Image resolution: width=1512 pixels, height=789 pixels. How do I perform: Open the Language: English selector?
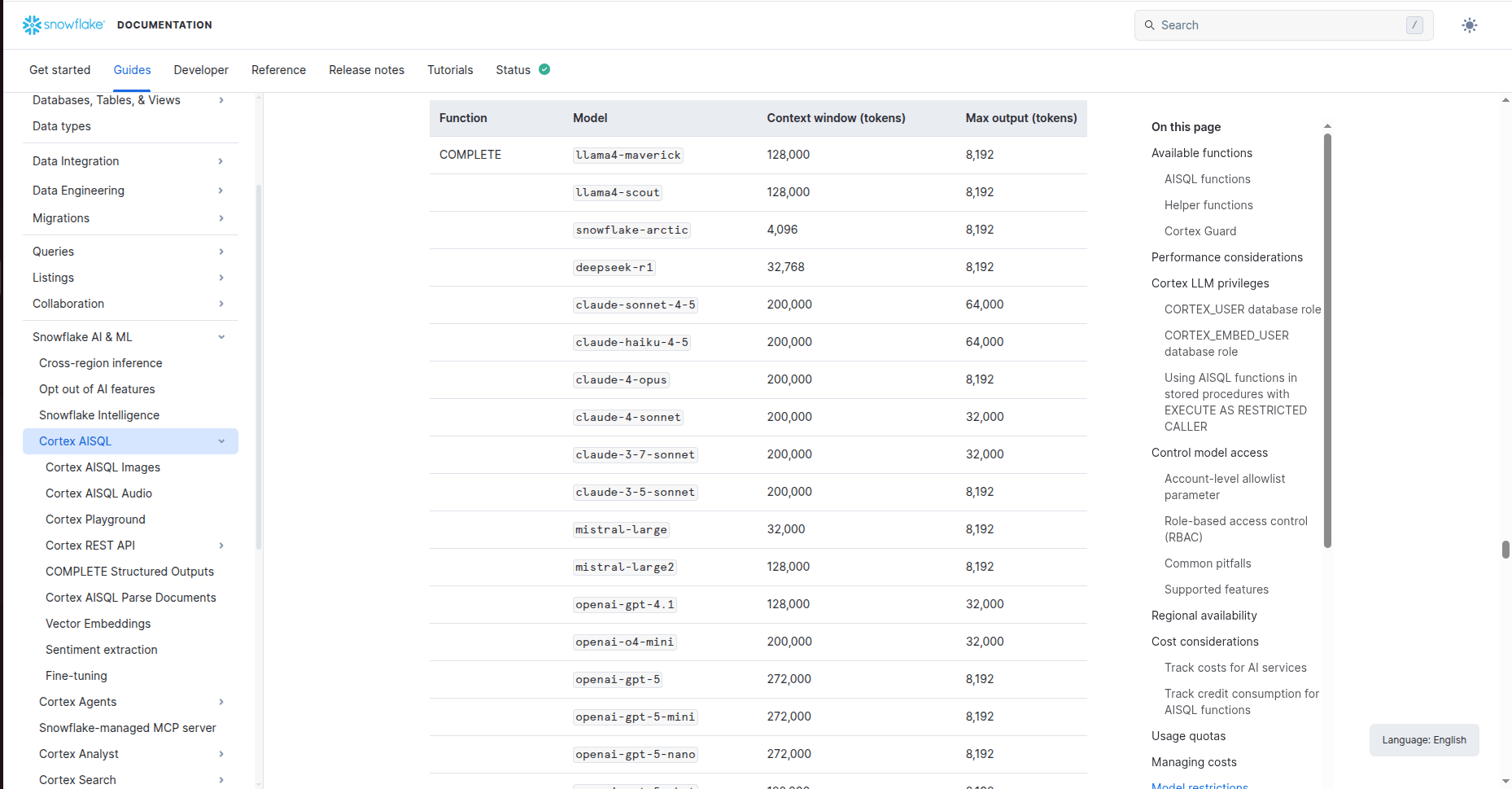pos(1423,739)
